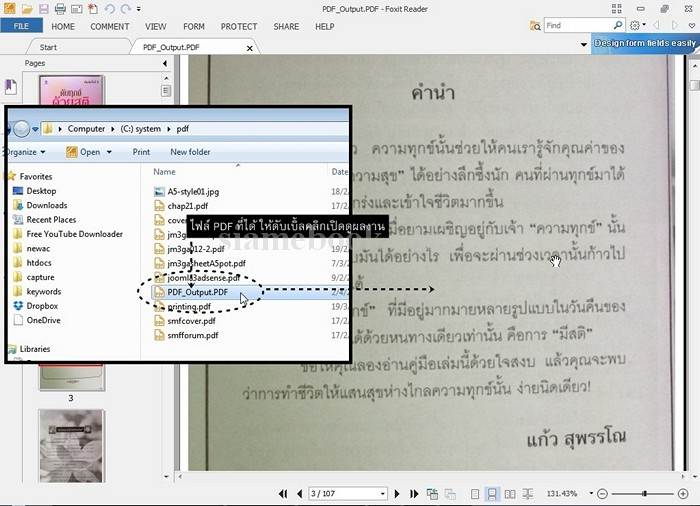Click the Open file icon in quick access toolbar
Screen dimensions: 700x506
pos(27,8)
